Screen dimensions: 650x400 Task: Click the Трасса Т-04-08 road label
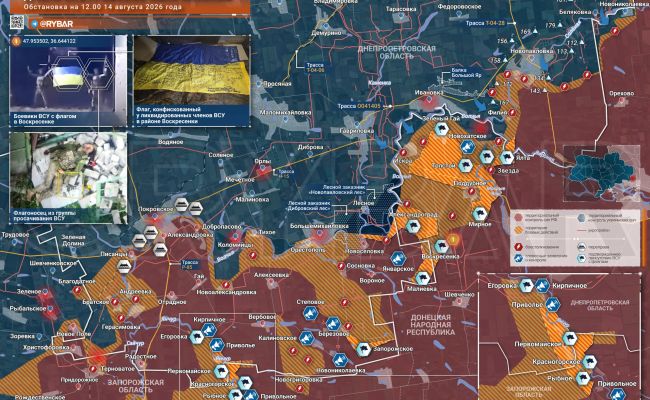(315, 68)
